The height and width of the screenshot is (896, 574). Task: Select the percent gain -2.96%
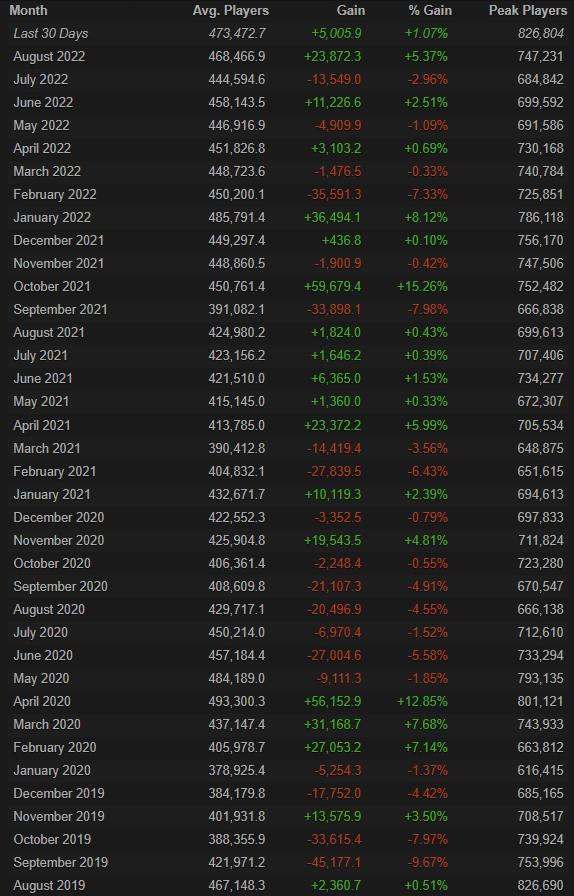click(x=428, y=79)
